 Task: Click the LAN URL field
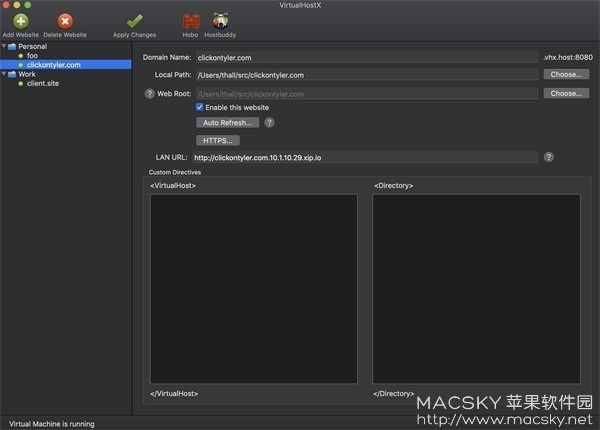[365, 157]
